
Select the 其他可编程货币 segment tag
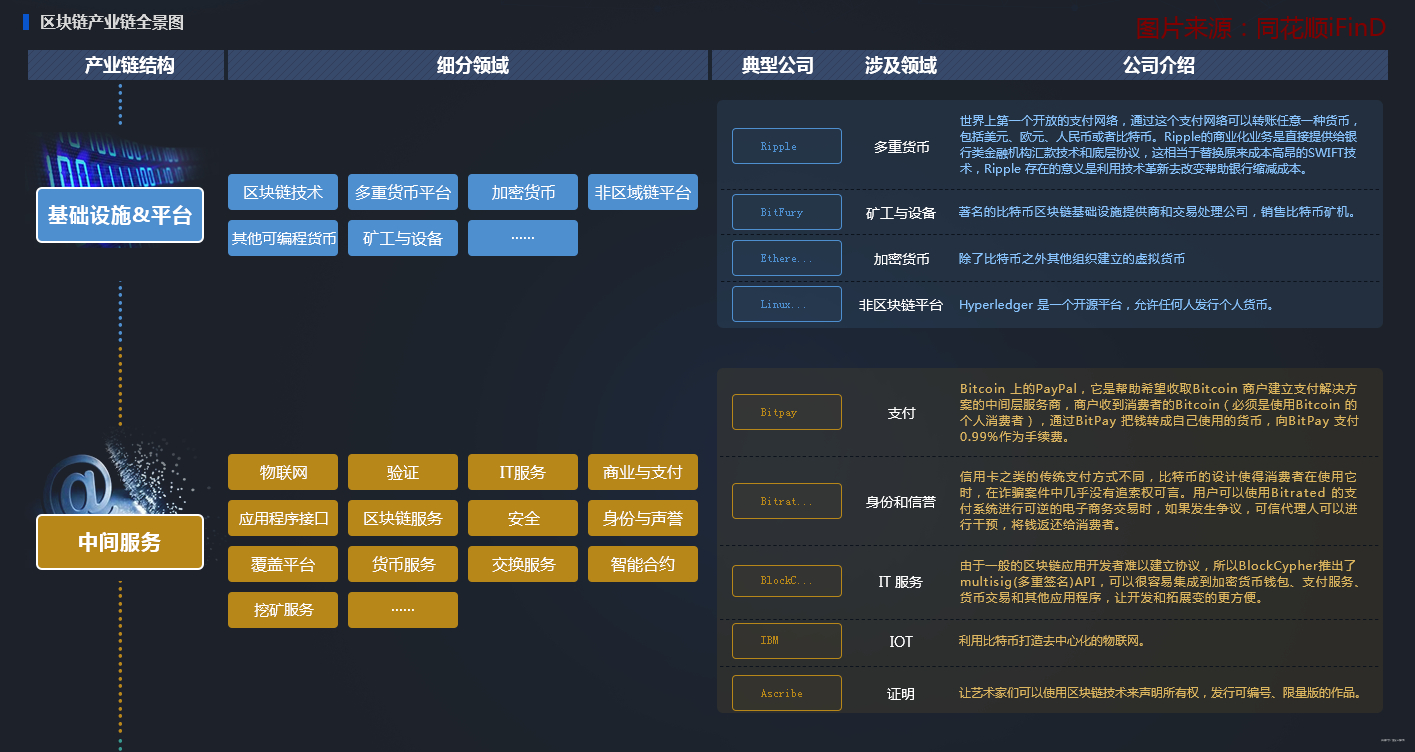point(283,238)
